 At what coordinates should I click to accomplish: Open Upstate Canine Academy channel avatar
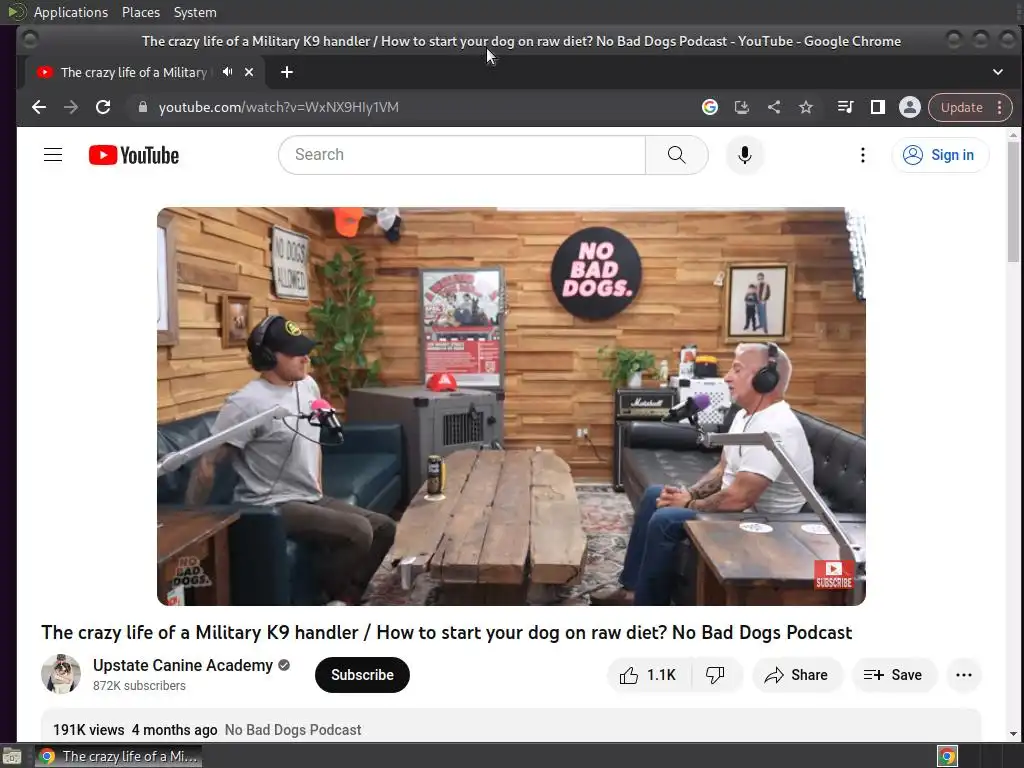click(61, 673)
